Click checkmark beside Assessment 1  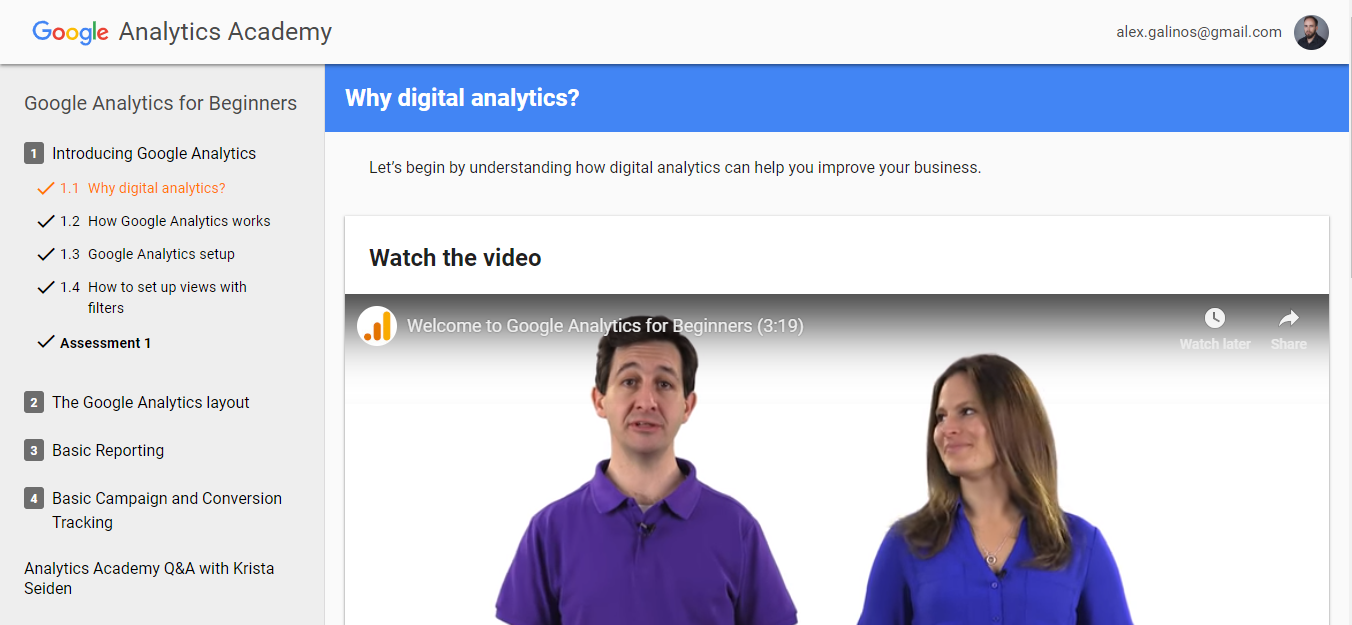coord(45,342)
